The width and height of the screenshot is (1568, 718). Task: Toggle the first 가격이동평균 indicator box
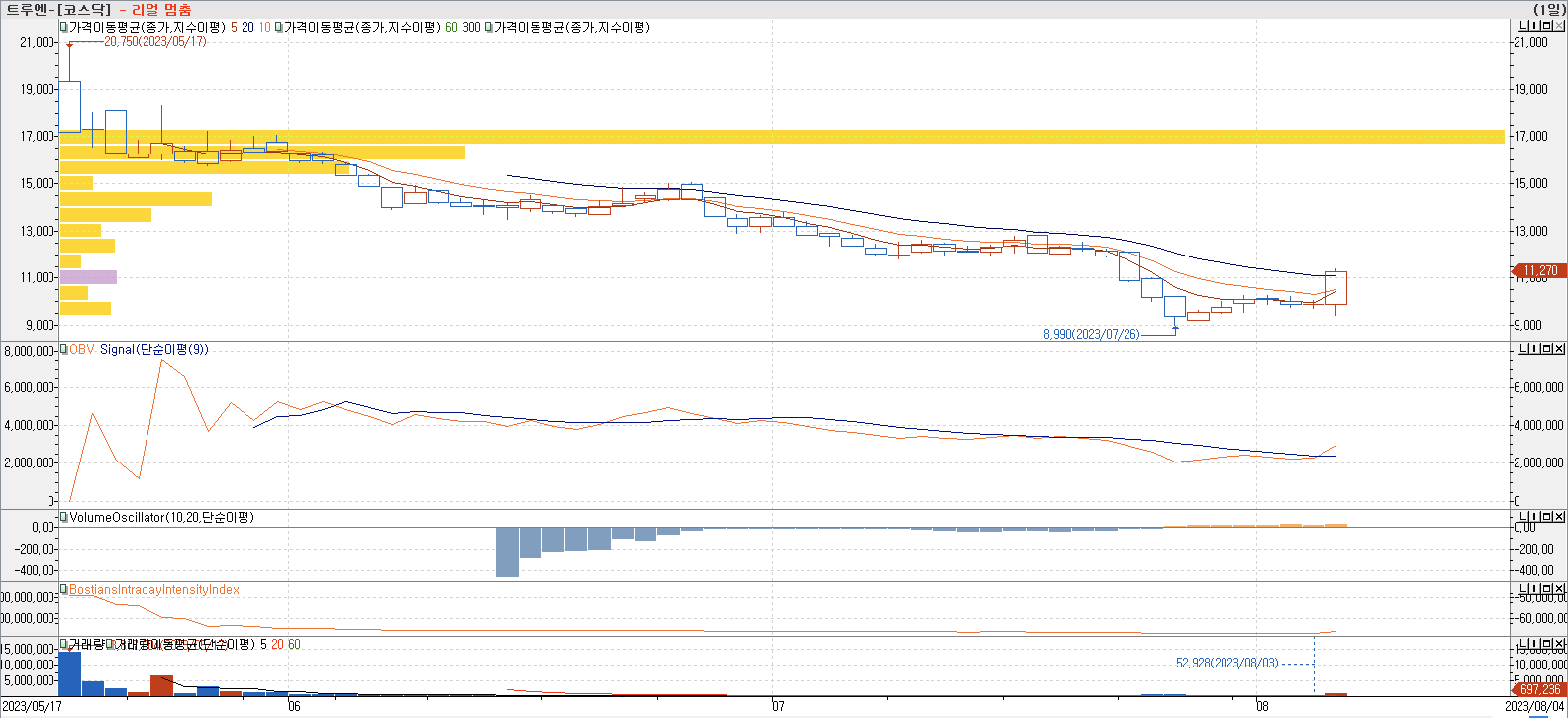(x=63, y=27)
